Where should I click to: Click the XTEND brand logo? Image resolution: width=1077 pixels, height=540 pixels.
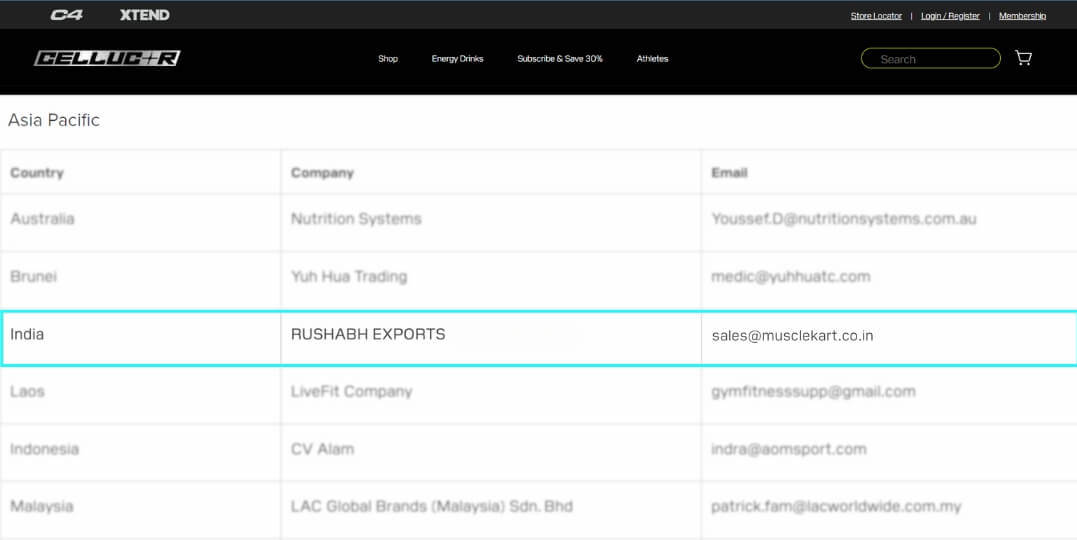(x=144, y=15)
